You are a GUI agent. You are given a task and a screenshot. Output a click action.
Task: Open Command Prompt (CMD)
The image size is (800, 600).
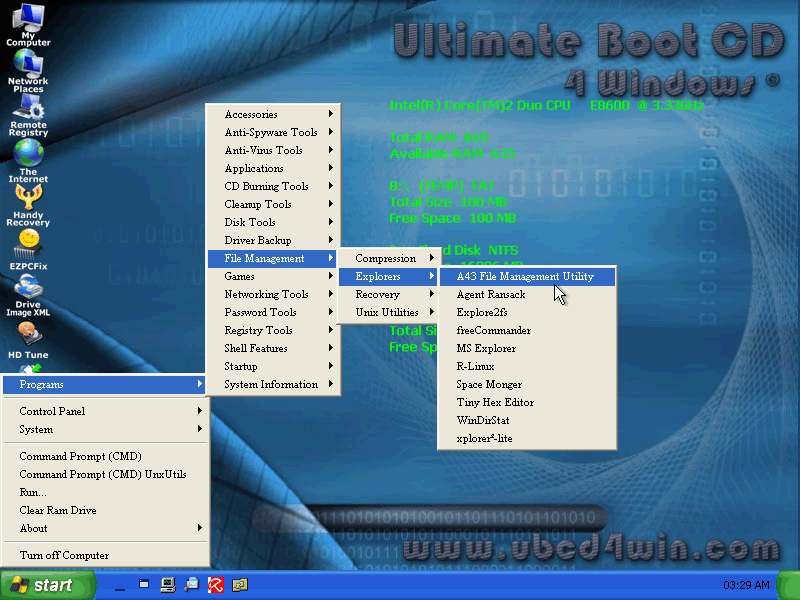(x=104, y=456)
